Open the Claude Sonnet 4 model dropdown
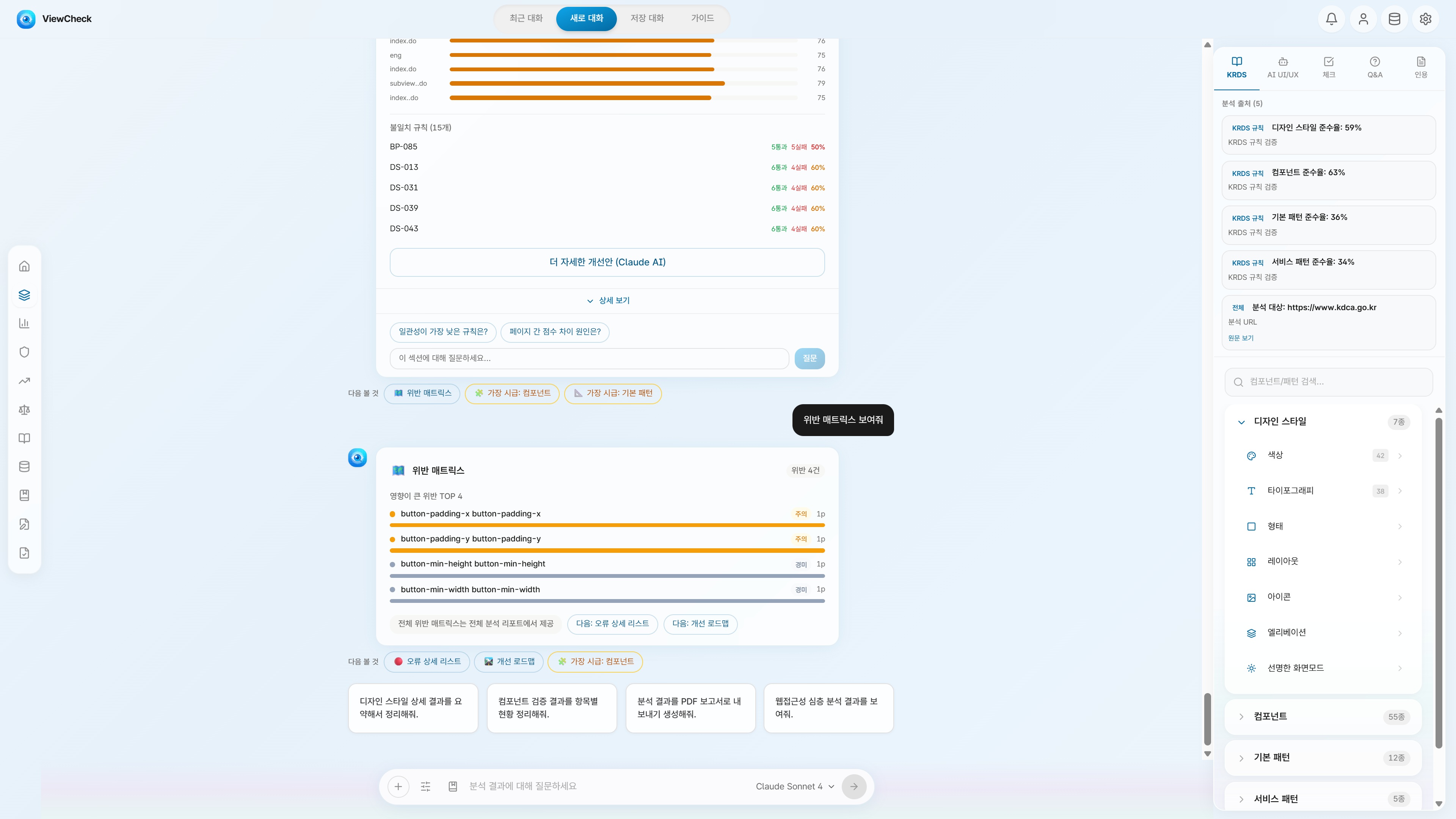The width and height of the screenshot is (1456, 819). pyautogui.click(x=795, y=786)
